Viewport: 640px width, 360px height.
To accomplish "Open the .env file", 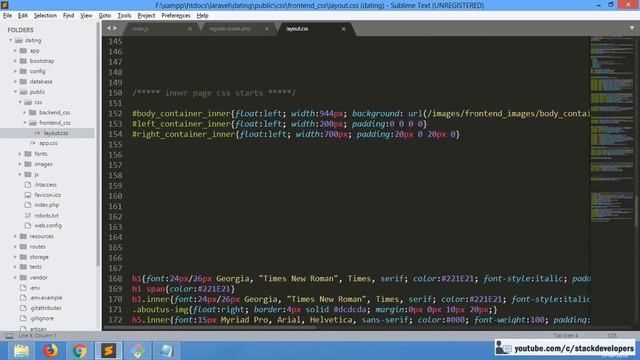I will [35, 288].
